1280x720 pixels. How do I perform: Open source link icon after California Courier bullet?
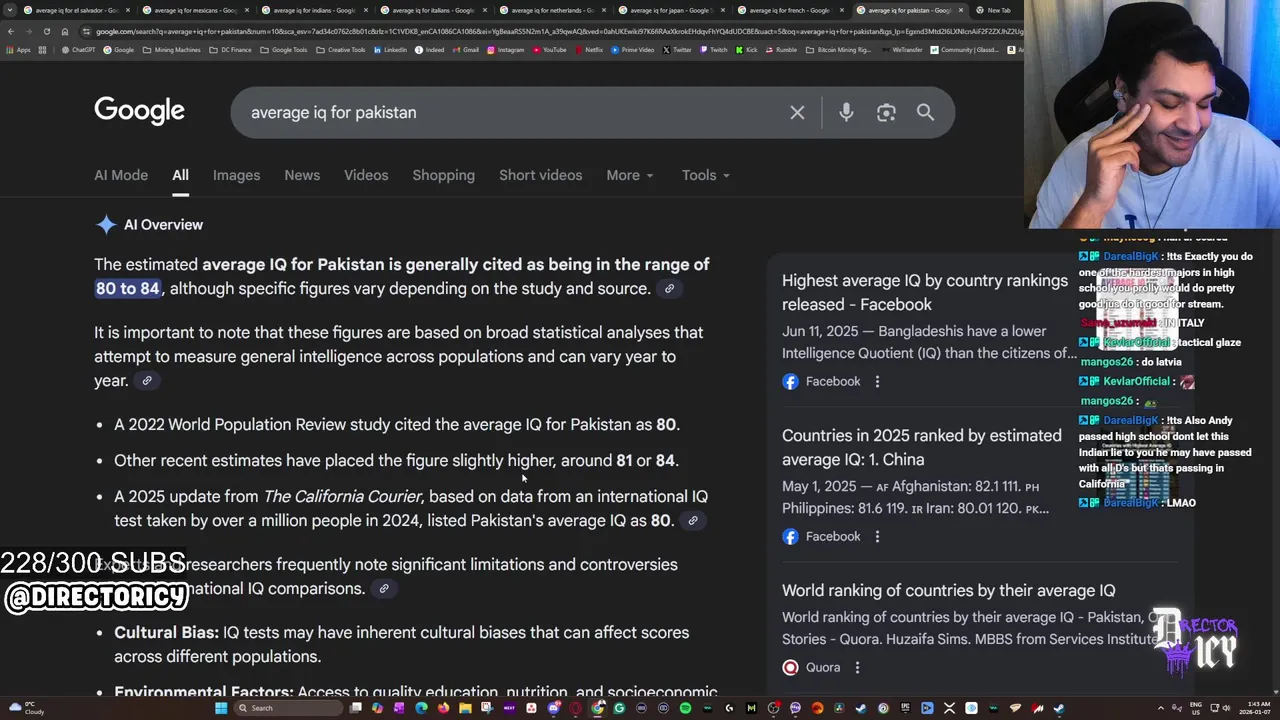(x=692, y=521)
